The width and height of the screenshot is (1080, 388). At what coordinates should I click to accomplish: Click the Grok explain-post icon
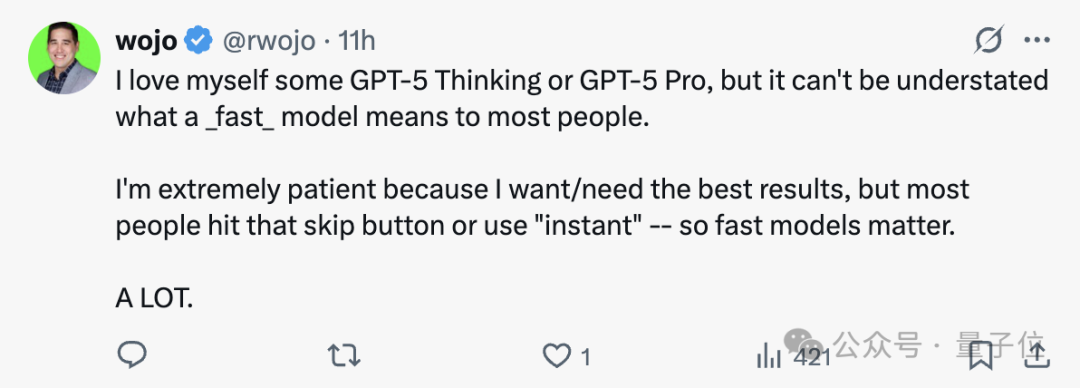988,40
